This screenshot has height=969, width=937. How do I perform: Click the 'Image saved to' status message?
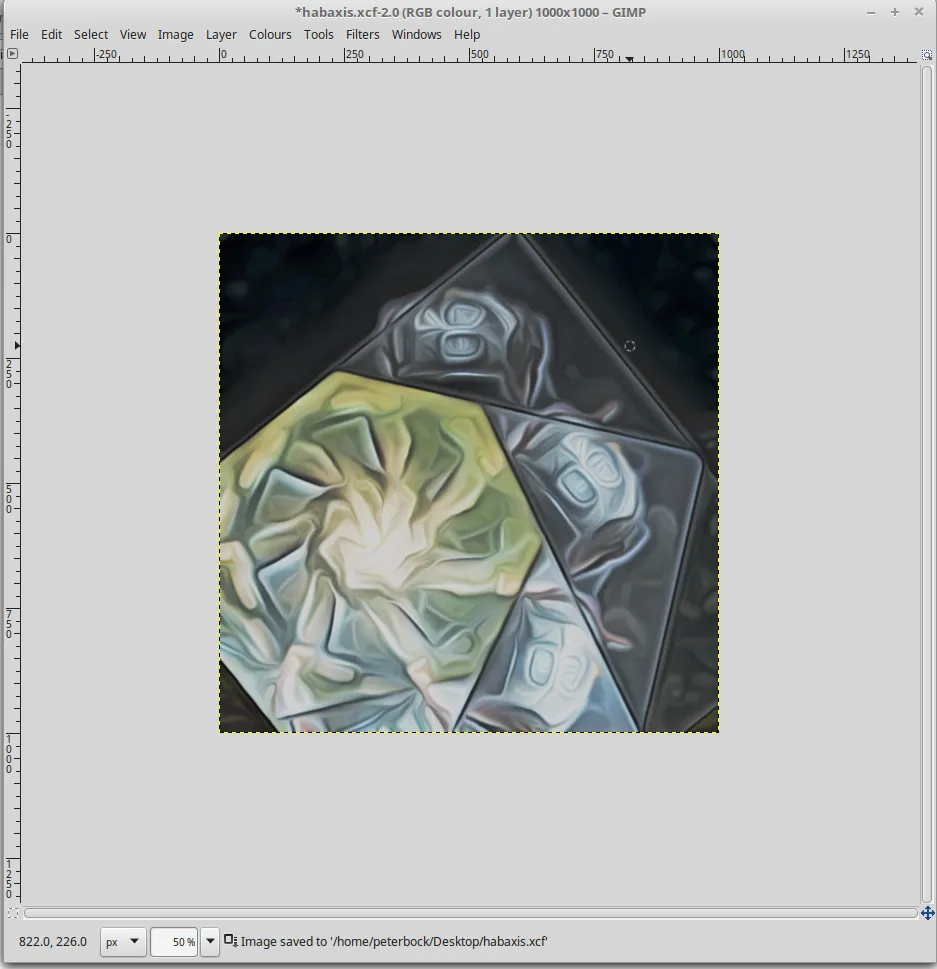[x=394, y=942]
